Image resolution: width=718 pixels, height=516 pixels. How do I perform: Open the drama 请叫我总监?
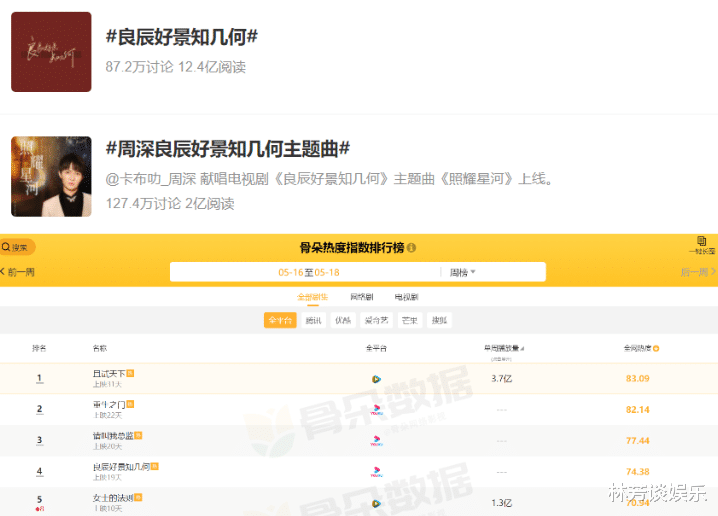(x=113, y=435)
